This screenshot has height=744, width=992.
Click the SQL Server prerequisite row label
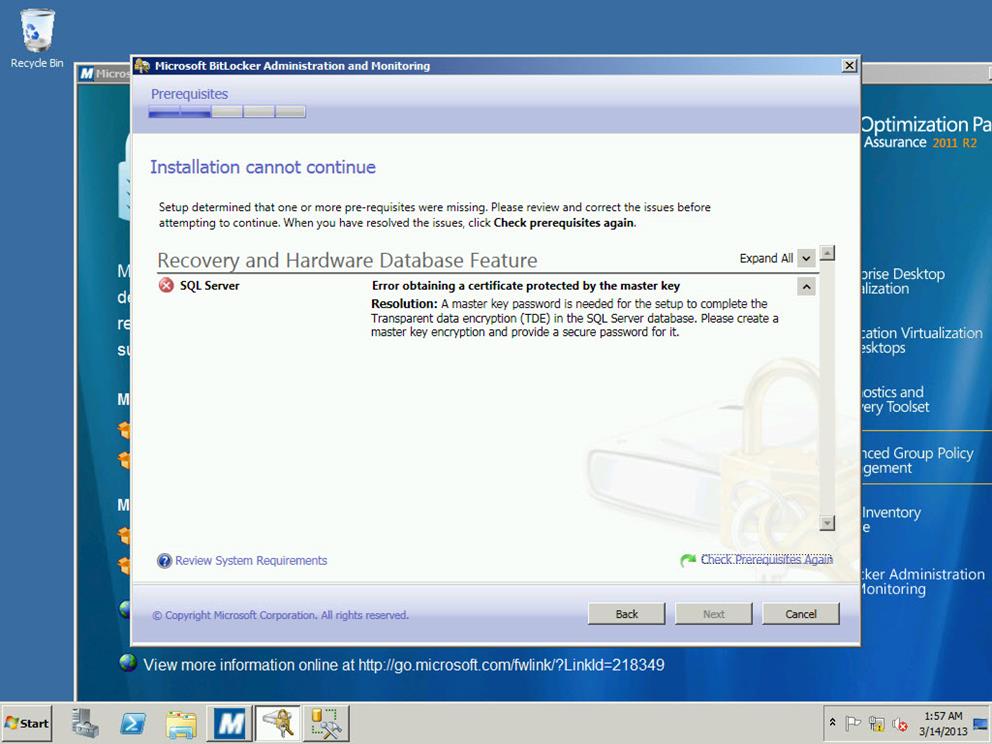coord(209,285)
